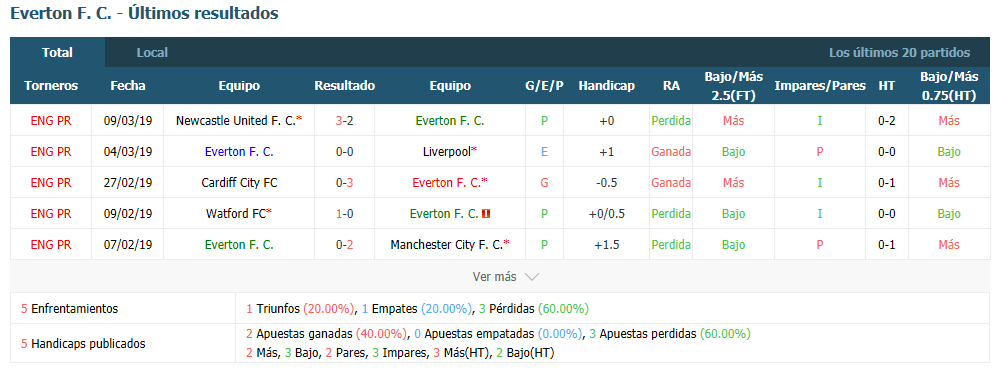Click Cardiff City FC team name
Viewport: 993px width, 368px height.
[x=239, y=183]
